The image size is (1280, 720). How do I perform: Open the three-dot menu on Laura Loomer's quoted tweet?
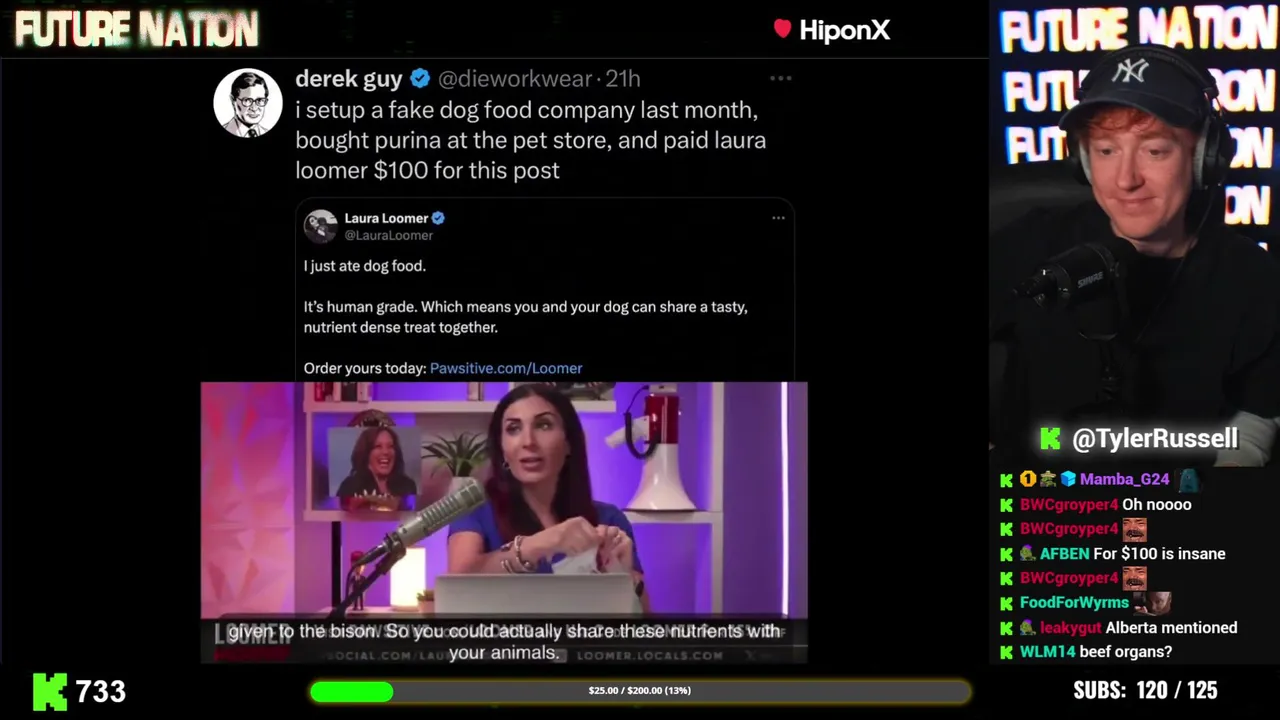pyautogui.click(x=778, y=218)
